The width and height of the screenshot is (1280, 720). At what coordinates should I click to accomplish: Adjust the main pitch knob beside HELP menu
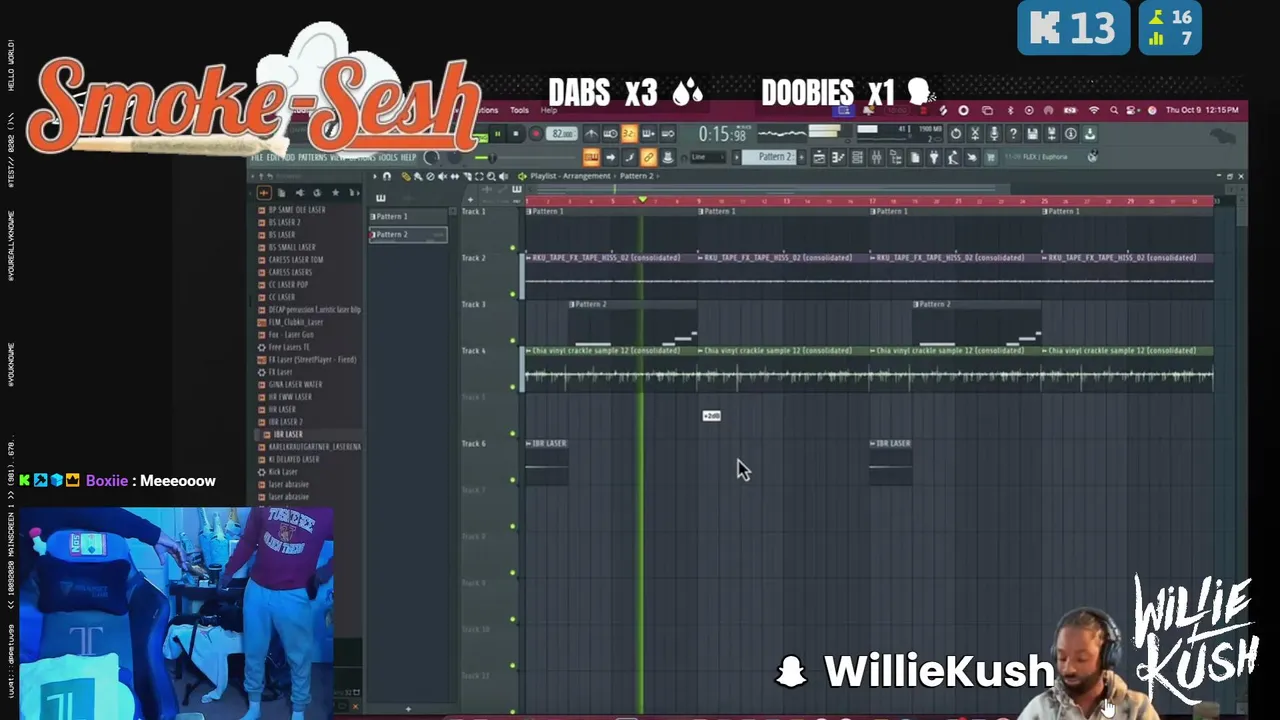point(432,157)
